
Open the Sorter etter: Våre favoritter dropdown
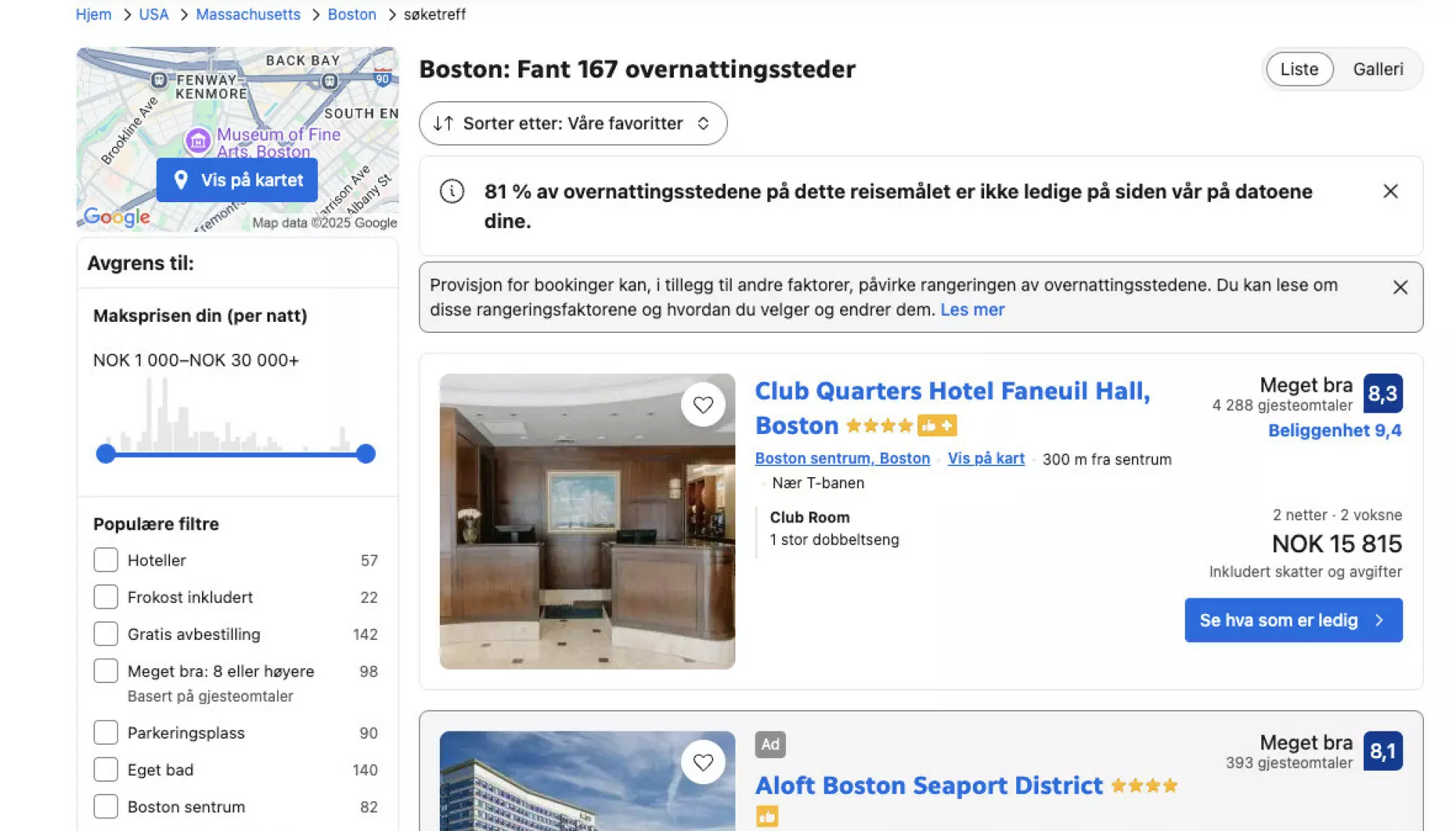(x=573, y=123)
